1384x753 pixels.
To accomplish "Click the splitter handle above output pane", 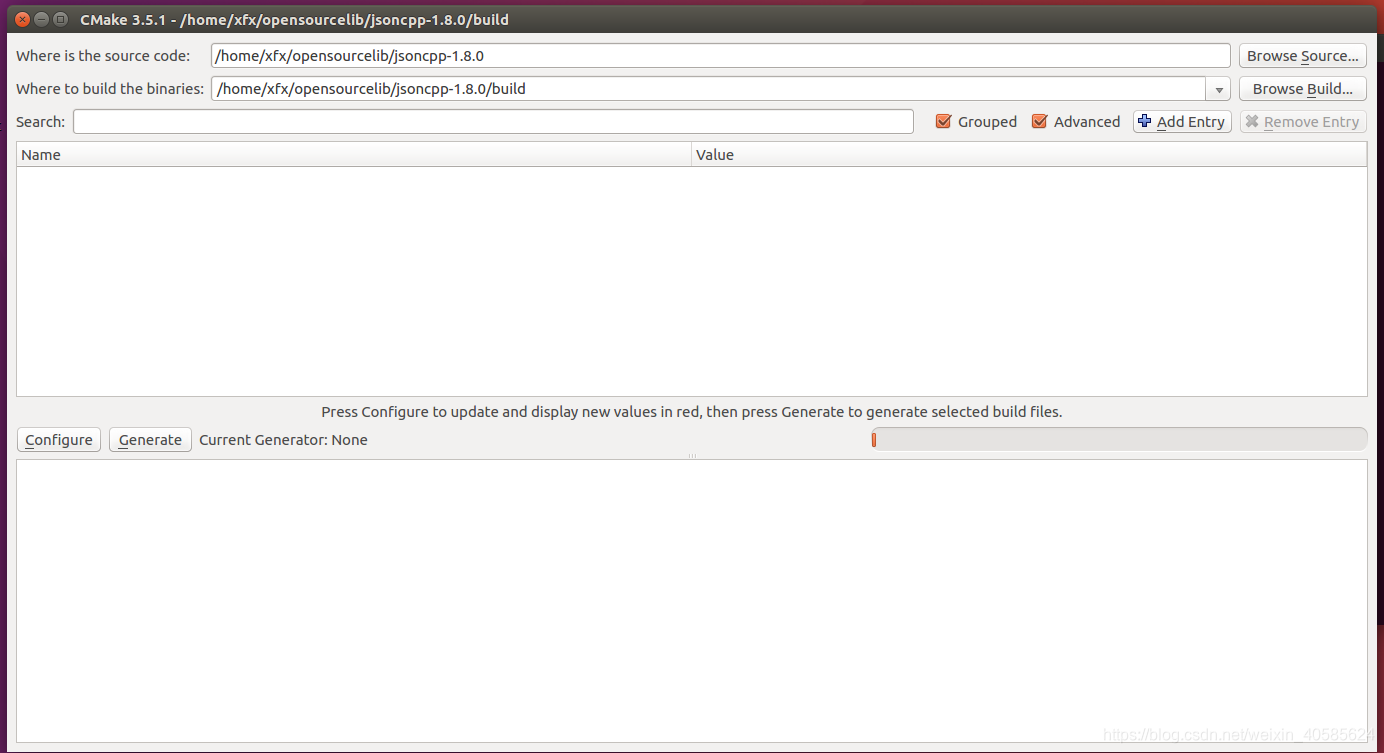I will (692, 456).
